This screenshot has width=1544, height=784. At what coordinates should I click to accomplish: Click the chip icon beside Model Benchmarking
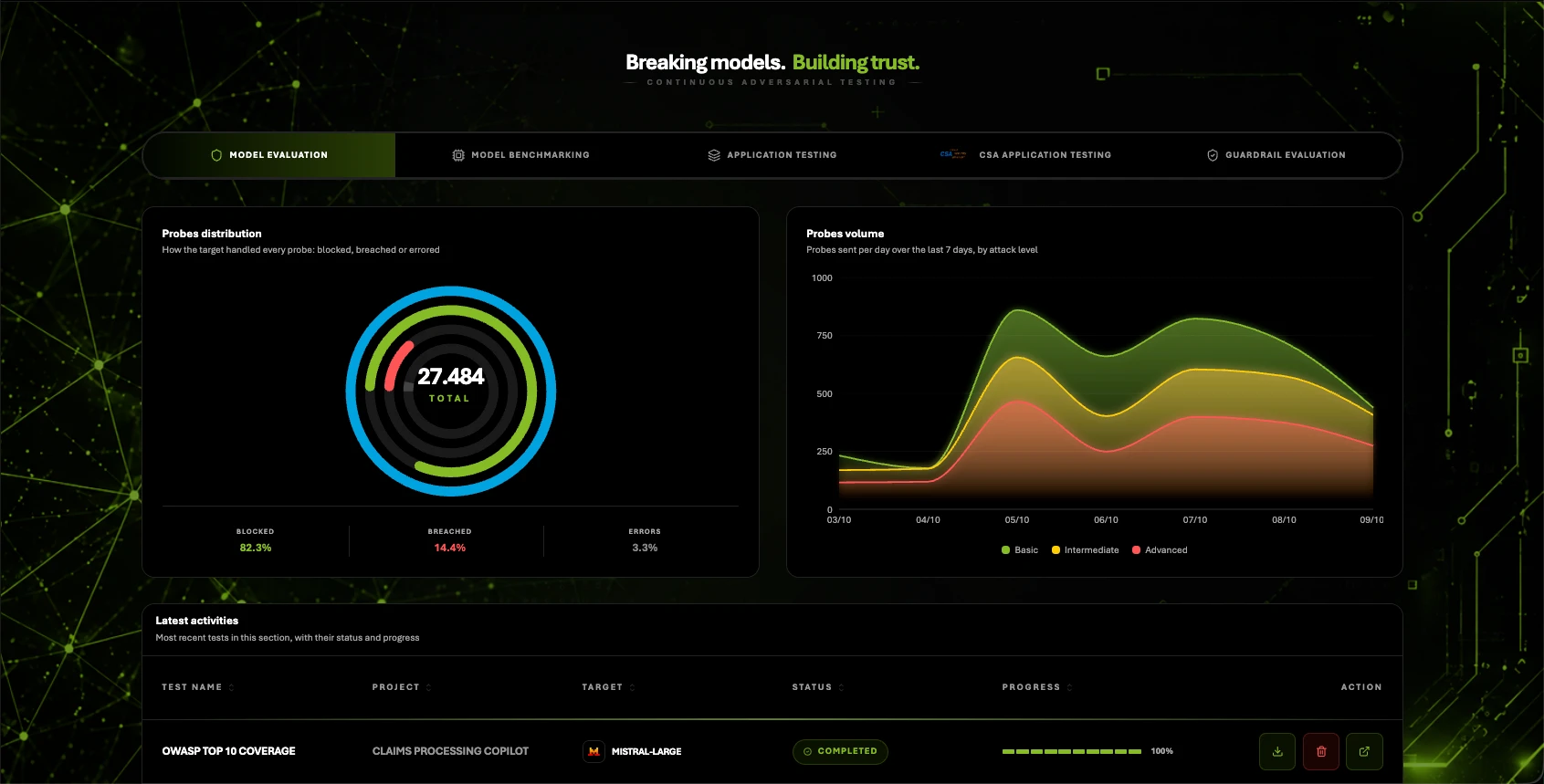458,155
